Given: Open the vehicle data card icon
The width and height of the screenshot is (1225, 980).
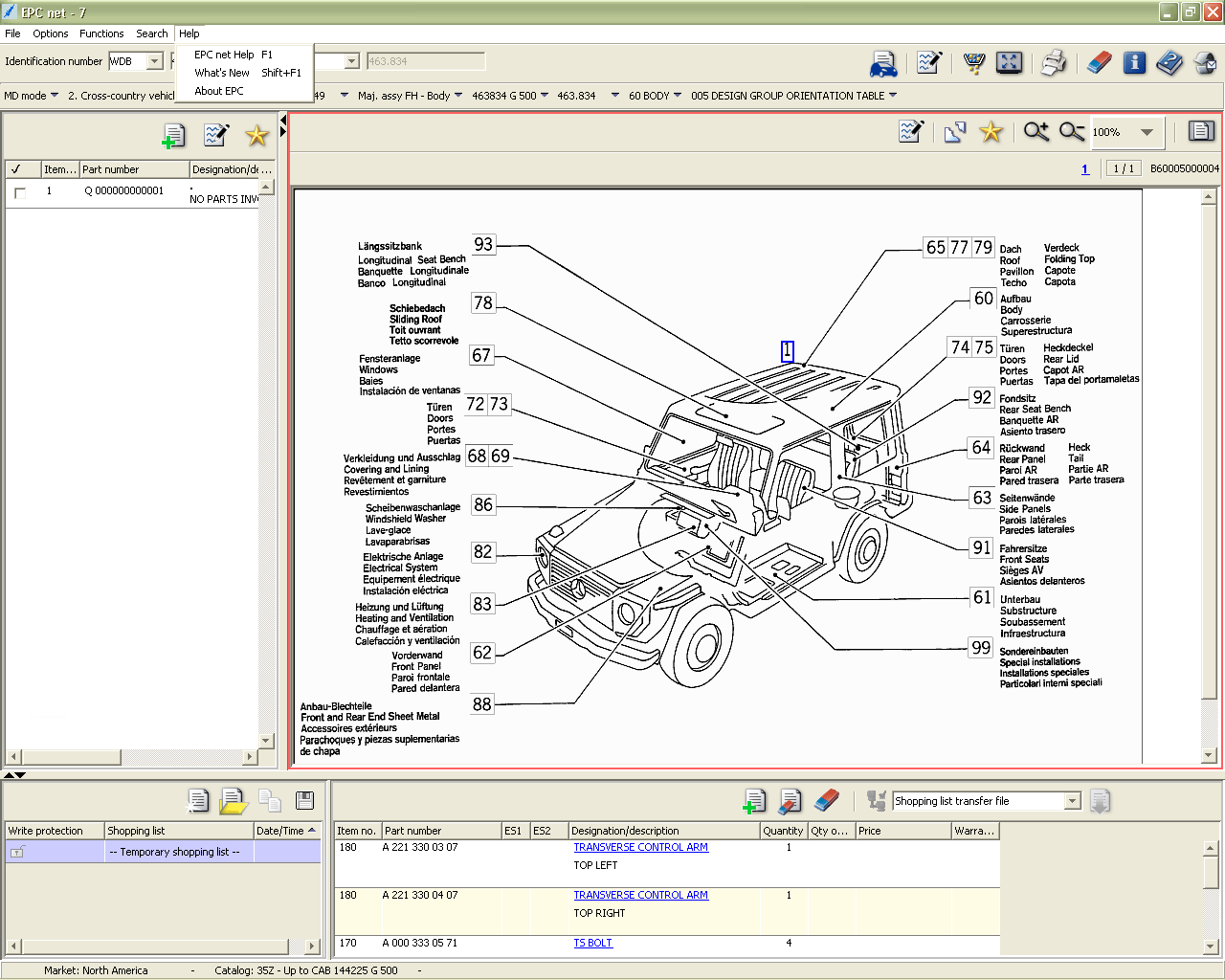Looking at the screenshot, I should [883, 63].
